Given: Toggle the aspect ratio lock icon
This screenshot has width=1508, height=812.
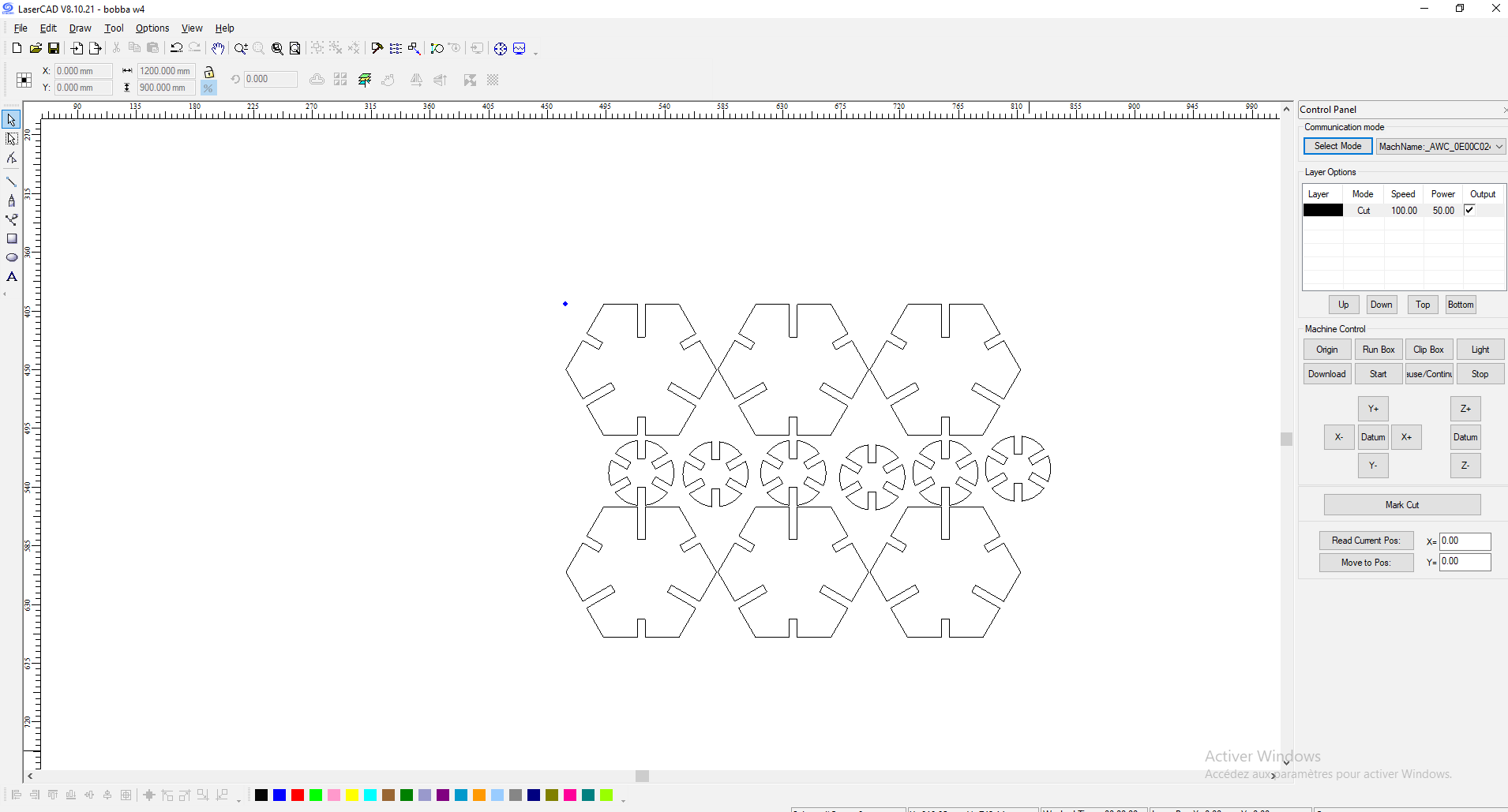Looking at the screenshot, I should (x=209, y=72).
